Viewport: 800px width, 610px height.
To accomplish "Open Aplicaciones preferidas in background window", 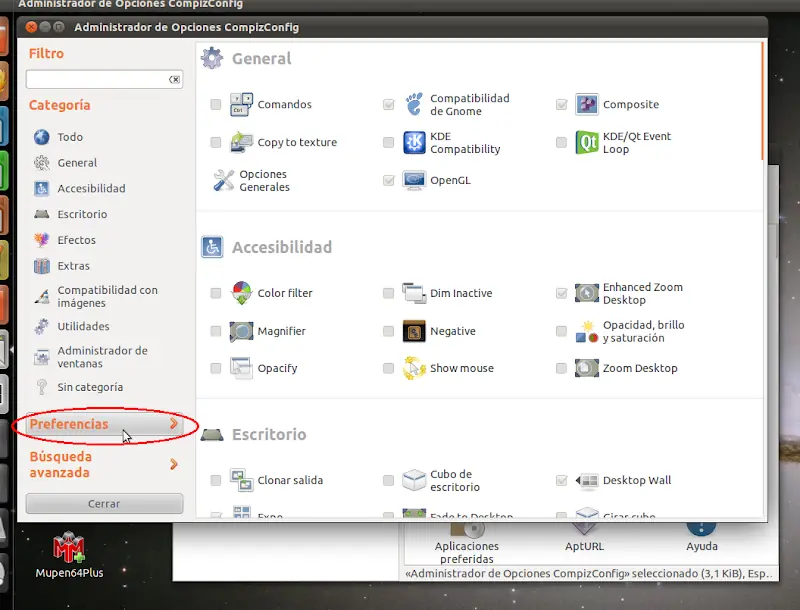I will (x=466, y=543).
